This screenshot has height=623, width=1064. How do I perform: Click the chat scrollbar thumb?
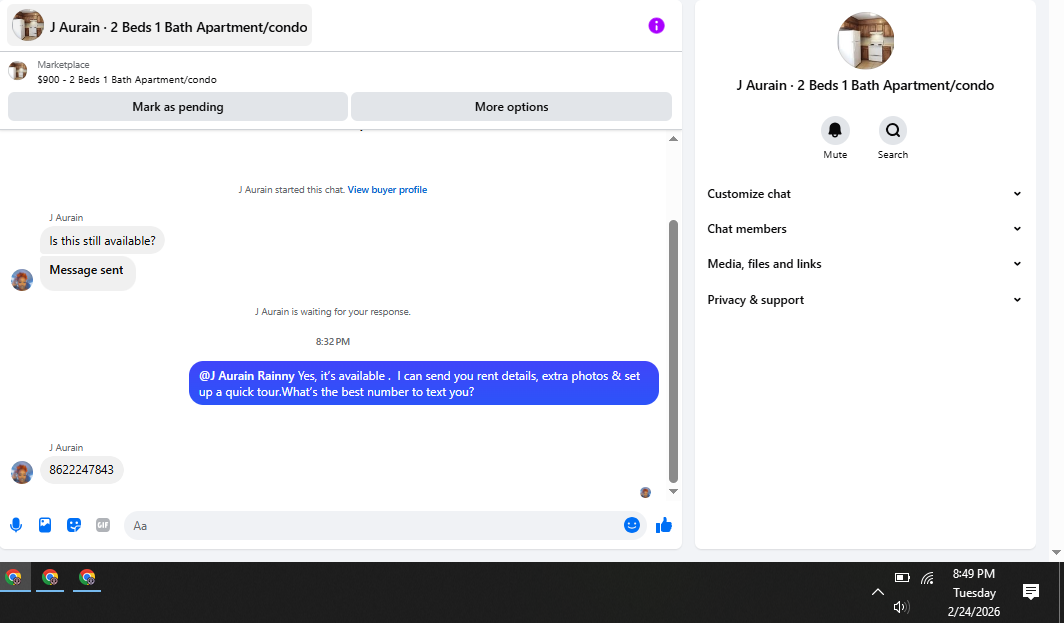(673, 351)
